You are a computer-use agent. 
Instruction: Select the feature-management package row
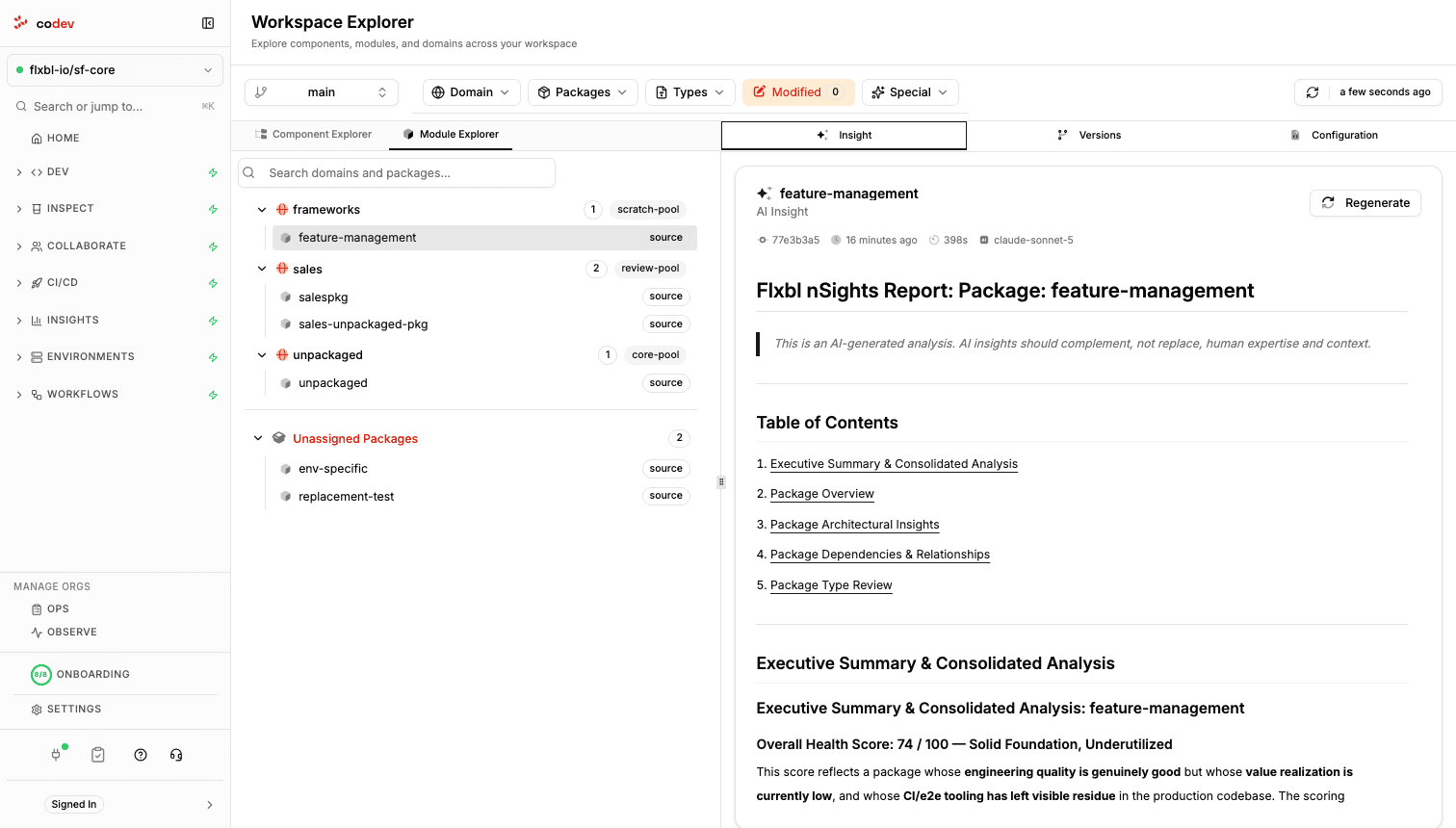click(484, 238)
